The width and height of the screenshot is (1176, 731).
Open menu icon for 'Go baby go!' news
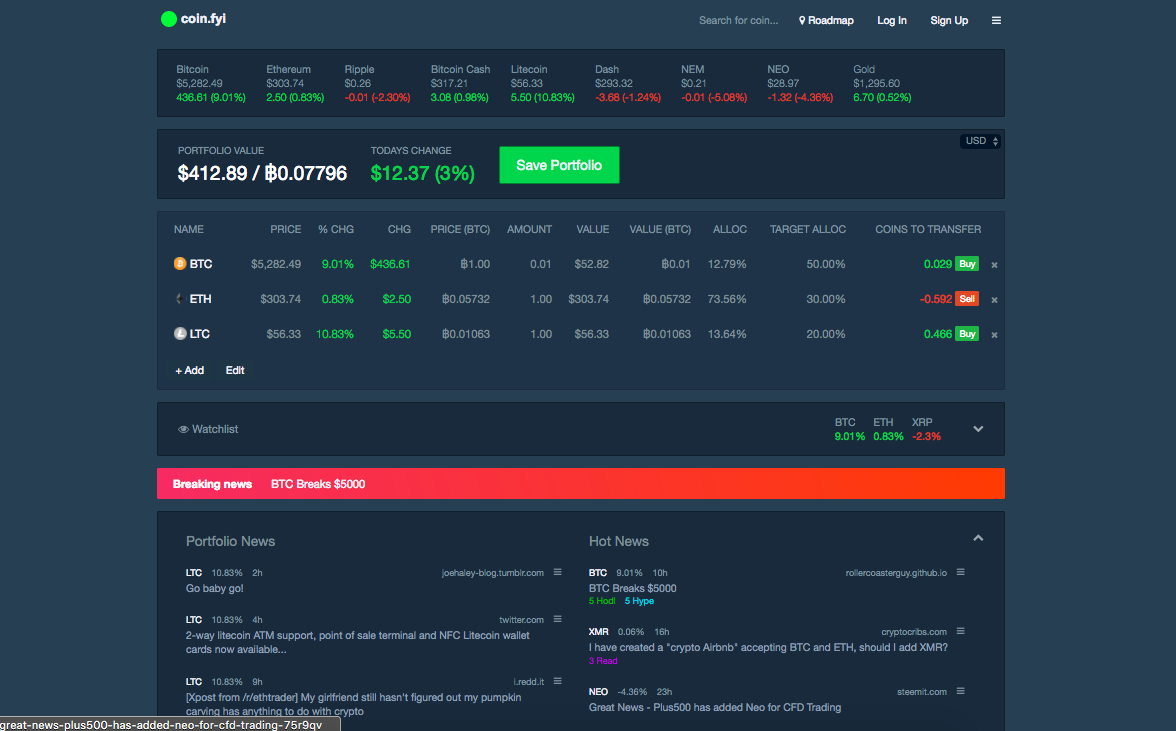[x=557, y=572]
